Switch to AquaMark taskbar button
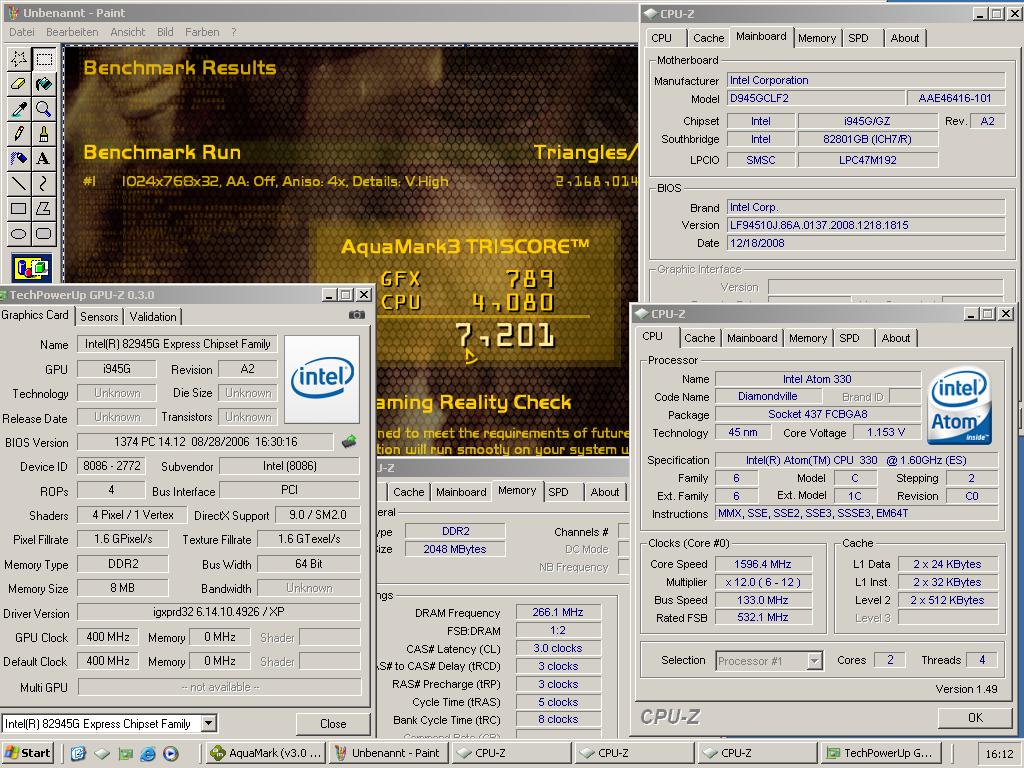 [x=265, y=753]
